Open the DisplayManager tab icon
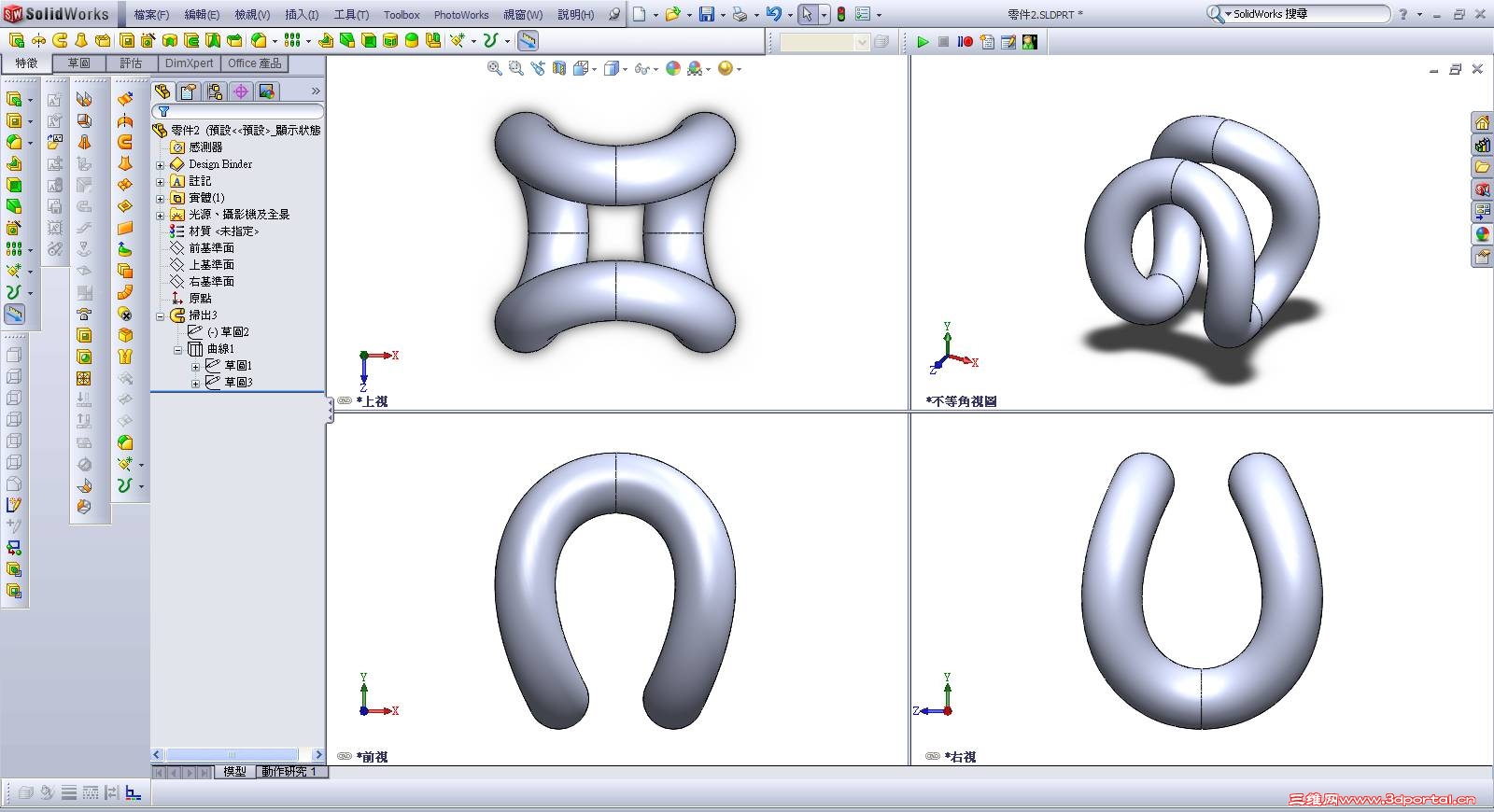 click(267, 91)
